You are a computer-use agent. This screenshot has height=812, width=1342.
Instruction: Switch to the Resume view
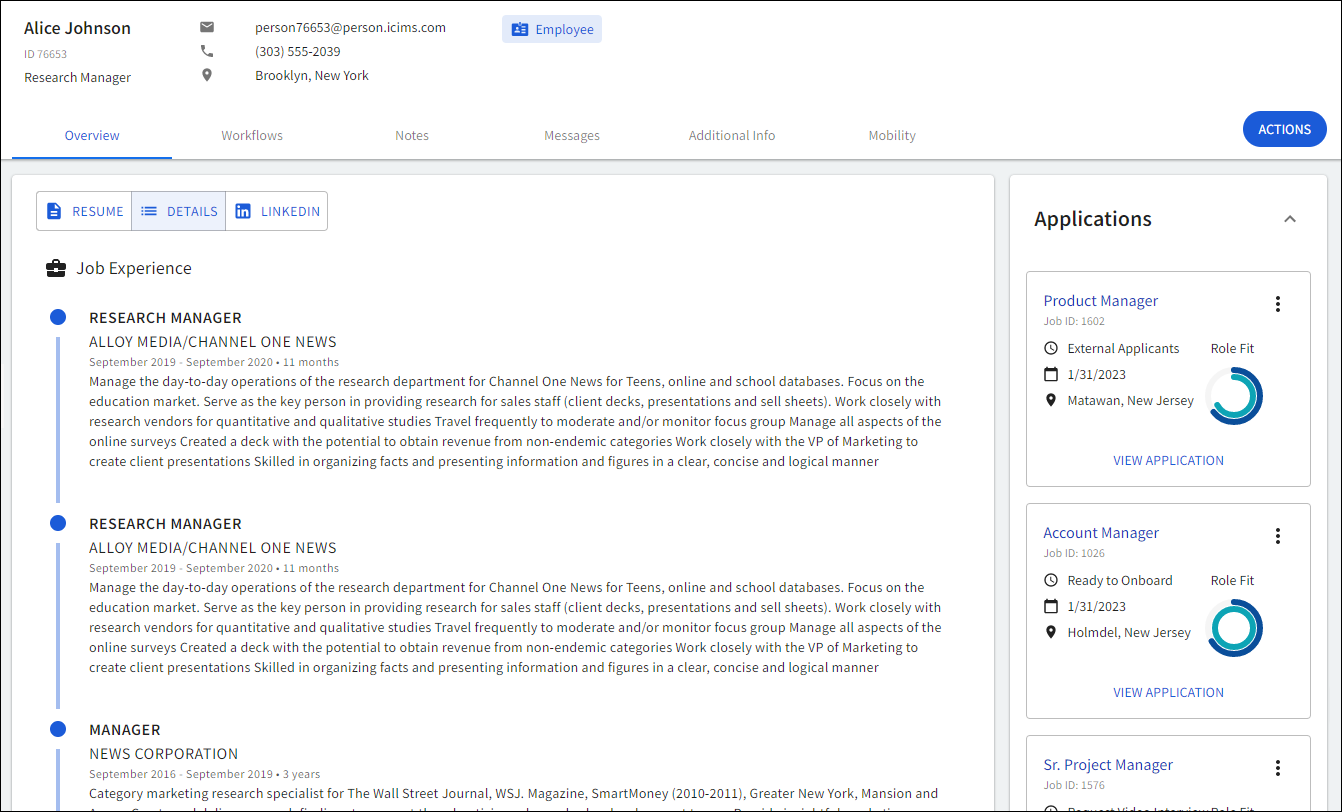point(85,211)
